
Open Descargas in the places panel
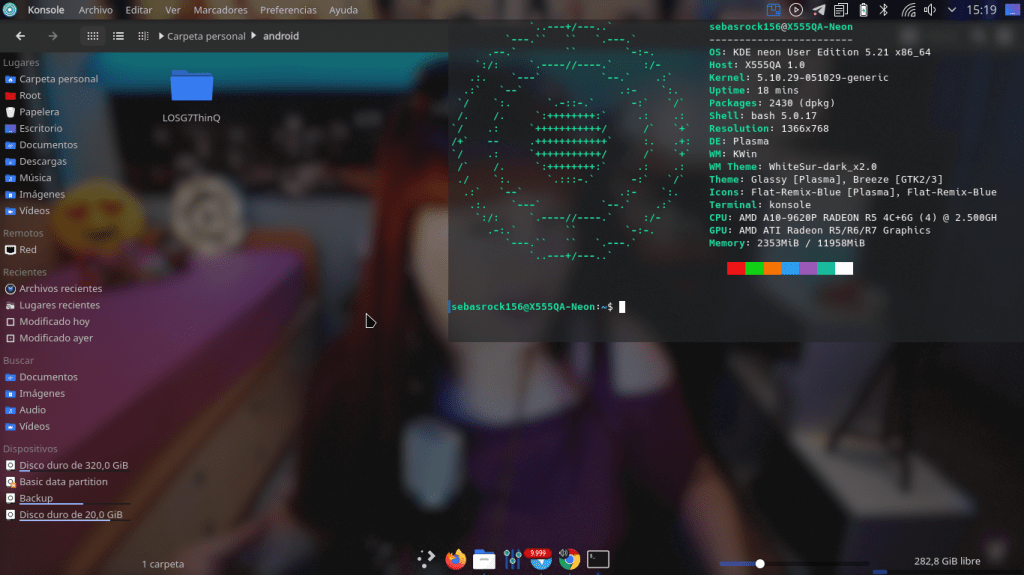43,161
